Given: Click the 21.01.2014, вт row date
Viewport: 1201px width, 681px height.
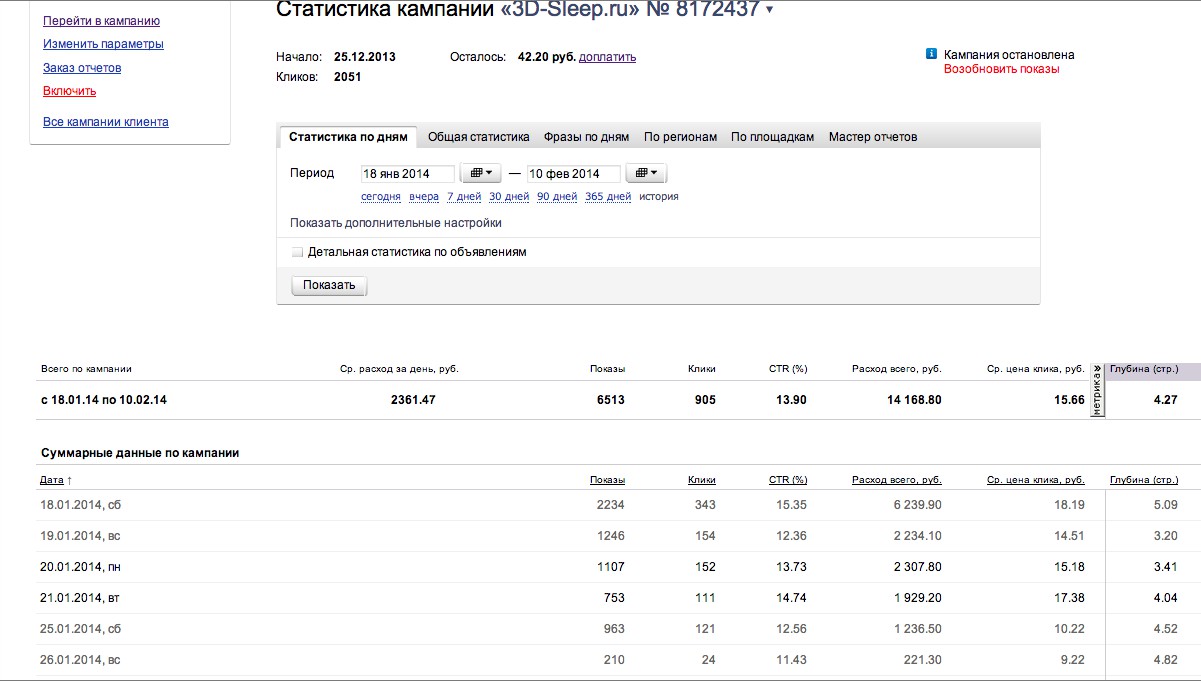Looking at the screenshot, I should pyautogui.click(x=80, y=598).
